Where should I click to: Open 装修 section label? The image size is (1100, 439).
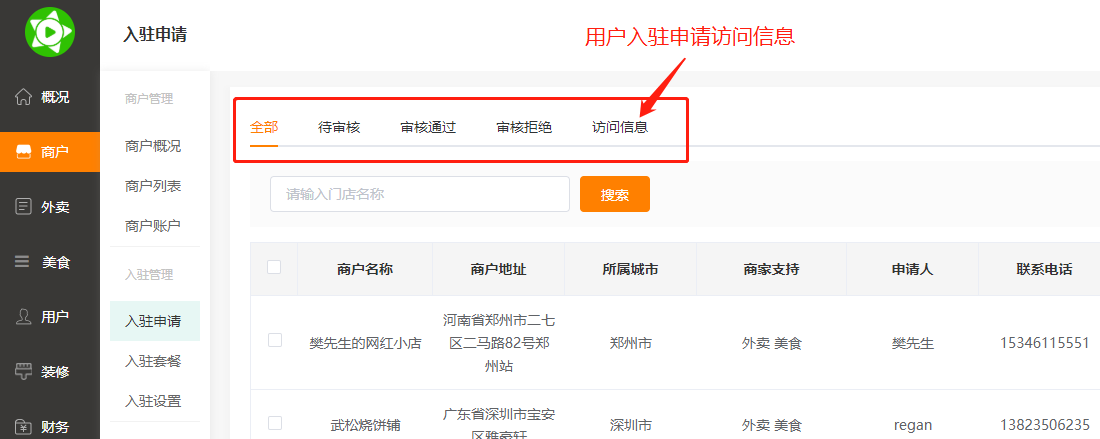tap(55, 372)
